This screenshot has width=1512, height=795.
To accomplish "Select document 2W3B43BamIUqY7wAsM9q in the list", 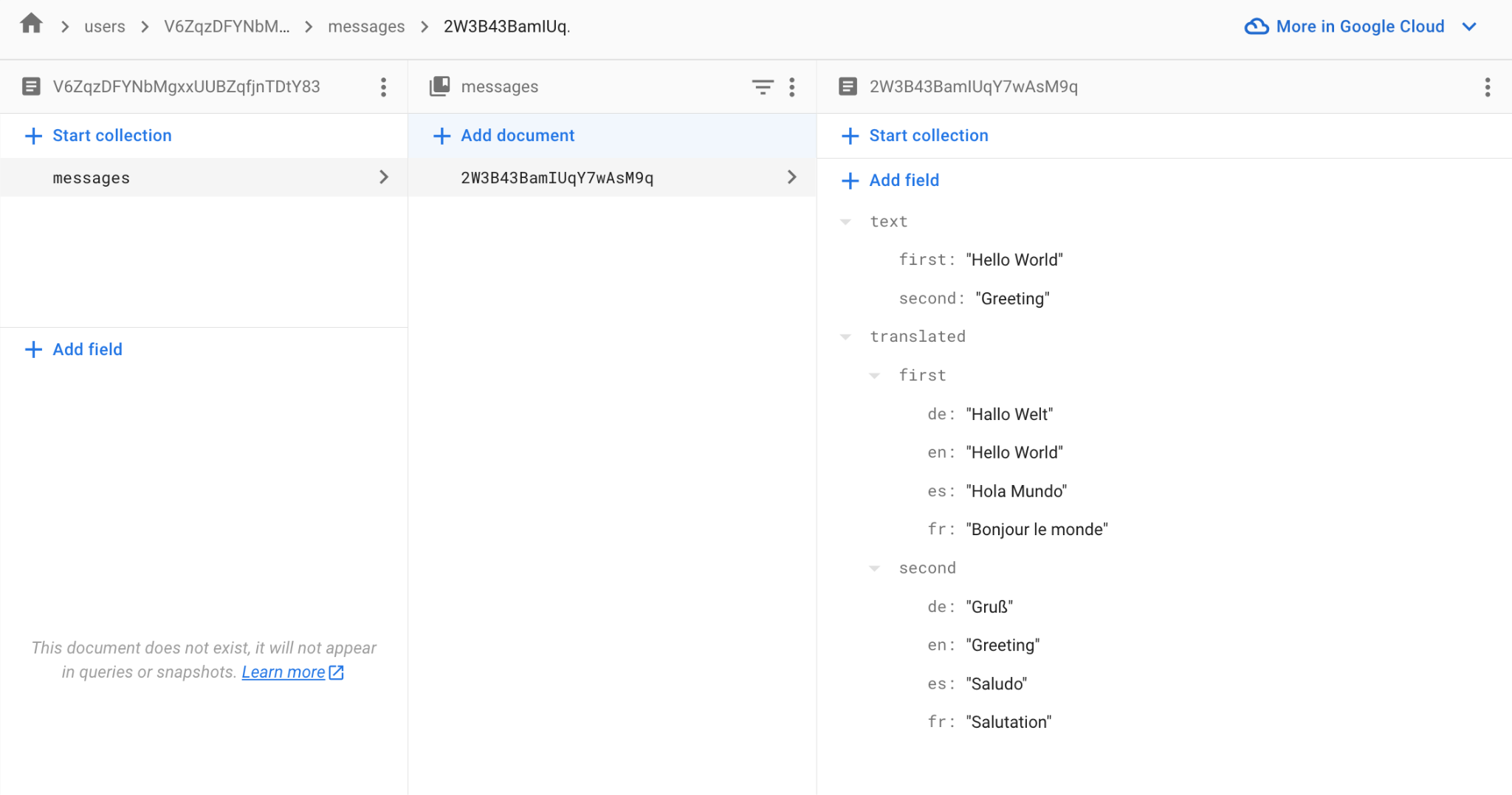I will pos(612,177).
